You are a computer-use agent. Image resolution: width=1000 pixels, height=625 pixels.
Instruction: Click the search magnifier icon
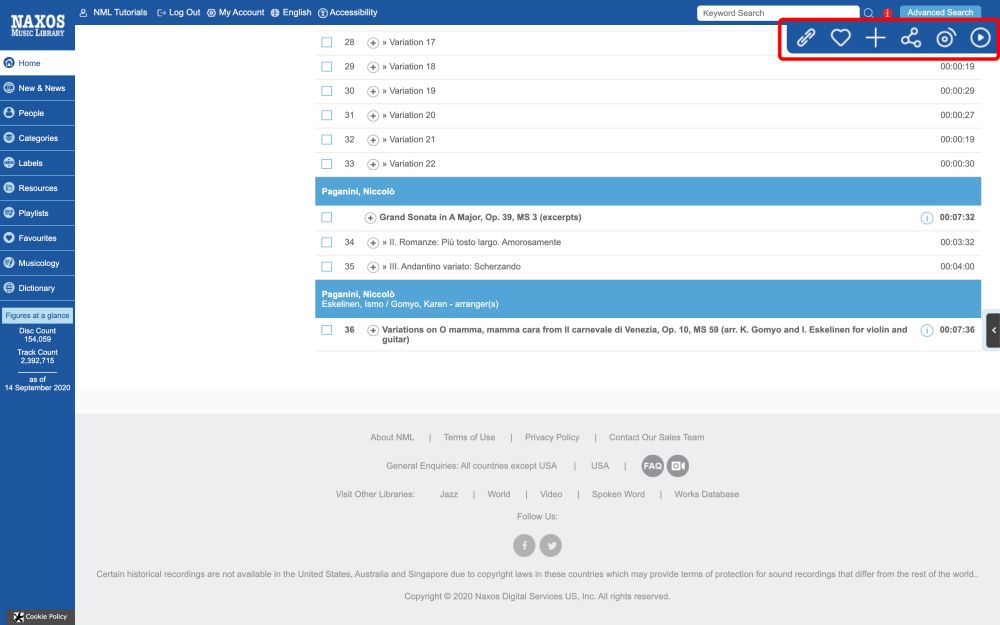click(x=868, y=13)
